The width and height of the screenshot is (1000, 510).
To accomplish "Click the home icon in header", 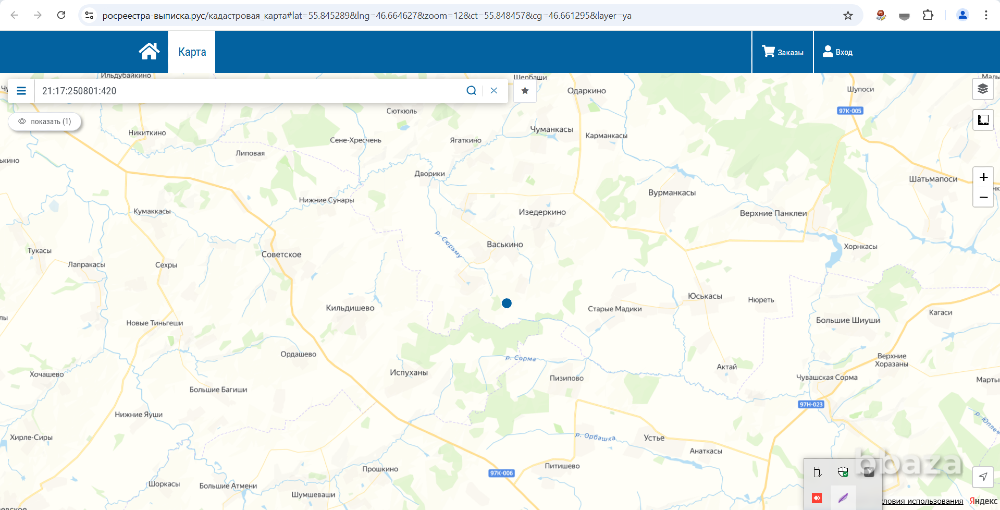I will (x=149, y=52).
